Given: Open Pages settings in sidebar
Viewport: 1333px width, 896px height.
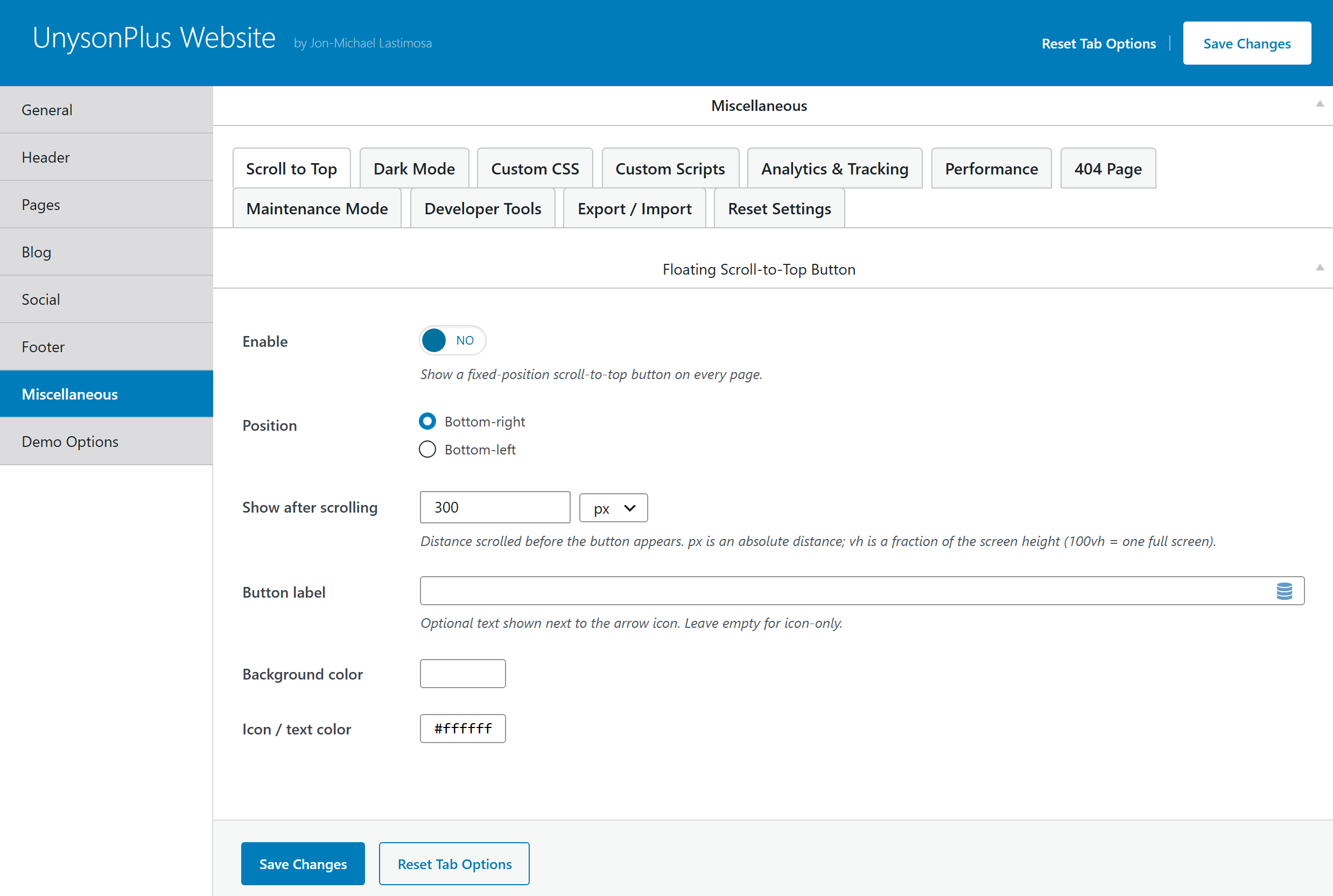Looking at the screenshot, I should click(106, 205).
